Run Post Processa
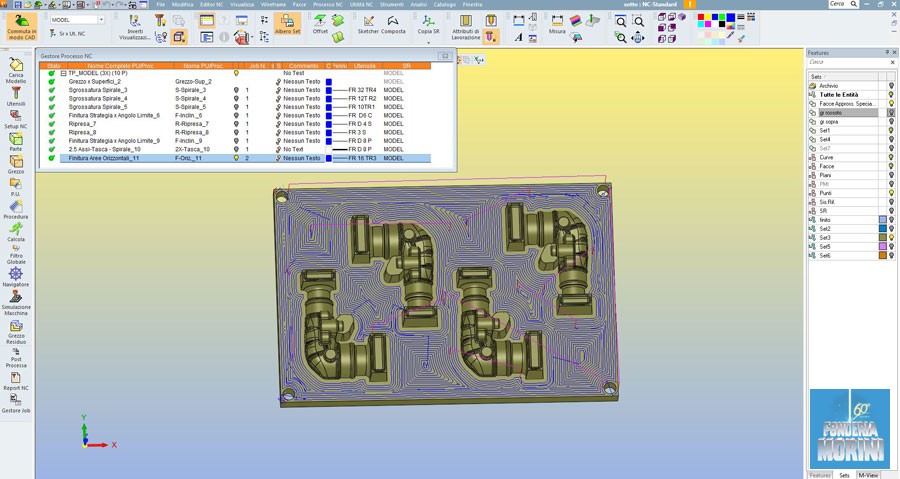The width and height of the screenshot is (900, 479). (x=15, y=358)
